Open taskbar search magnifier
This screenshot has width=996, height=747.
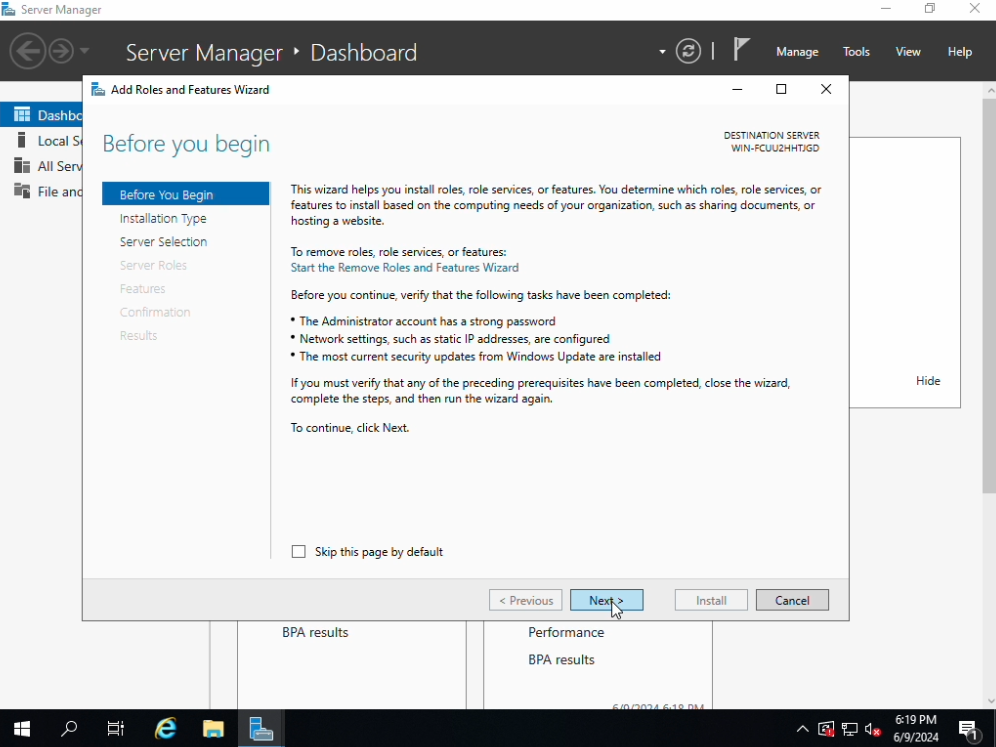pos(69,729)
